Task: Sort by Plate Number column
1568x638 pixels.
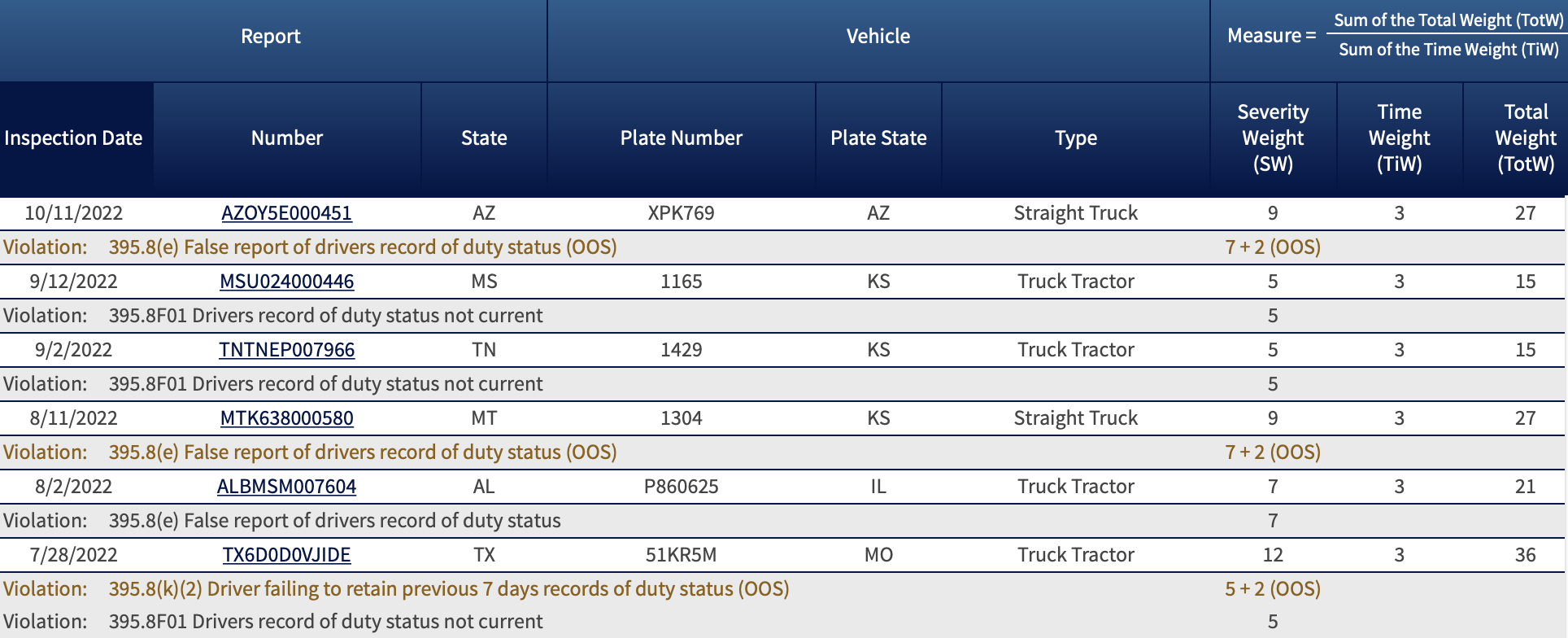Action: tap(681, 138)
